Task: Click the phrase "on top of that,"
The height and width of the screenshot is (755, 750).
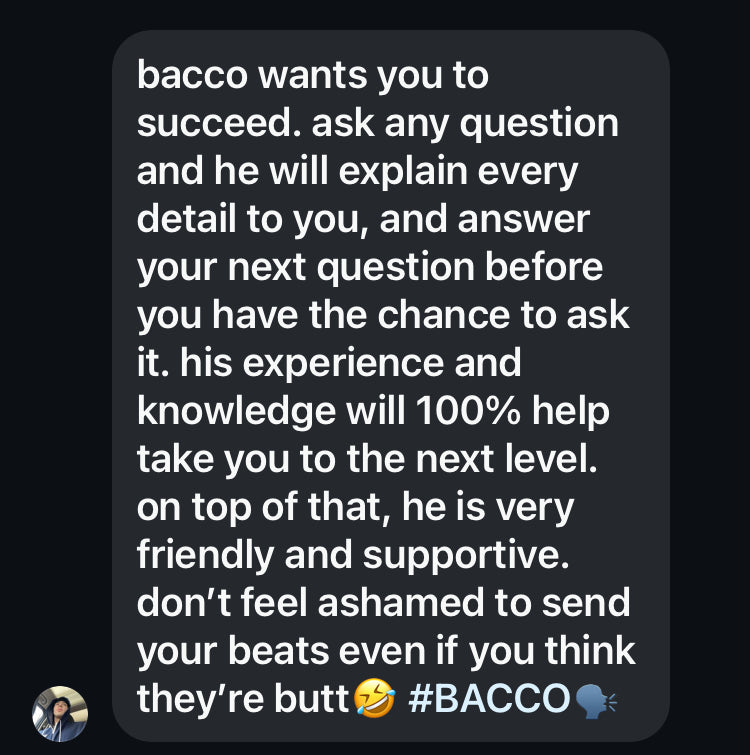Action: [260, 508]
